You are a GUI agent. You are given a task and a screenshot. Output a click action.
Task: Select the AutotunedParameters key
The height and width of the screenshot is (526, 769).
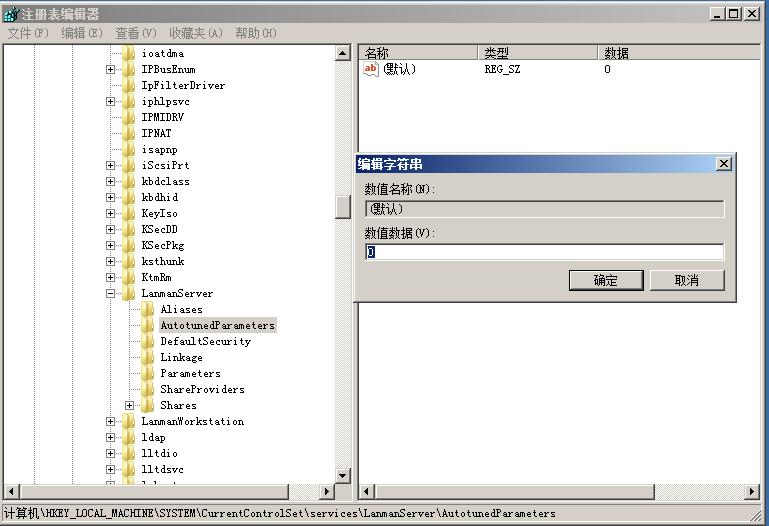coord(218,326)
